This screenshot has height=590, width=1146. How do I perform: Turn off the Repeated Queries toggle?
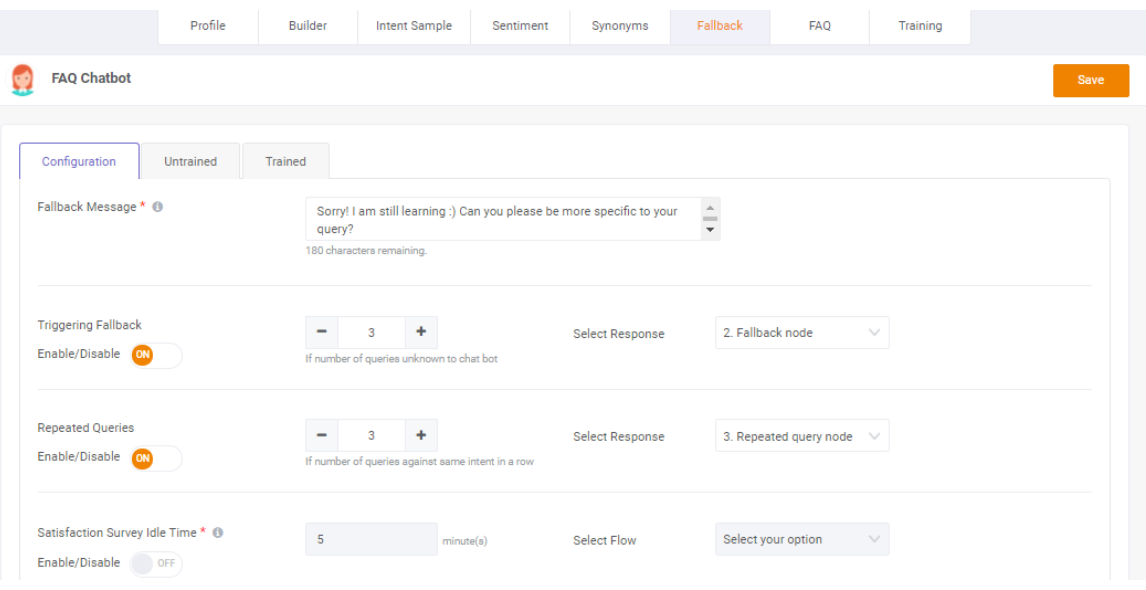[x=156, y=458]
